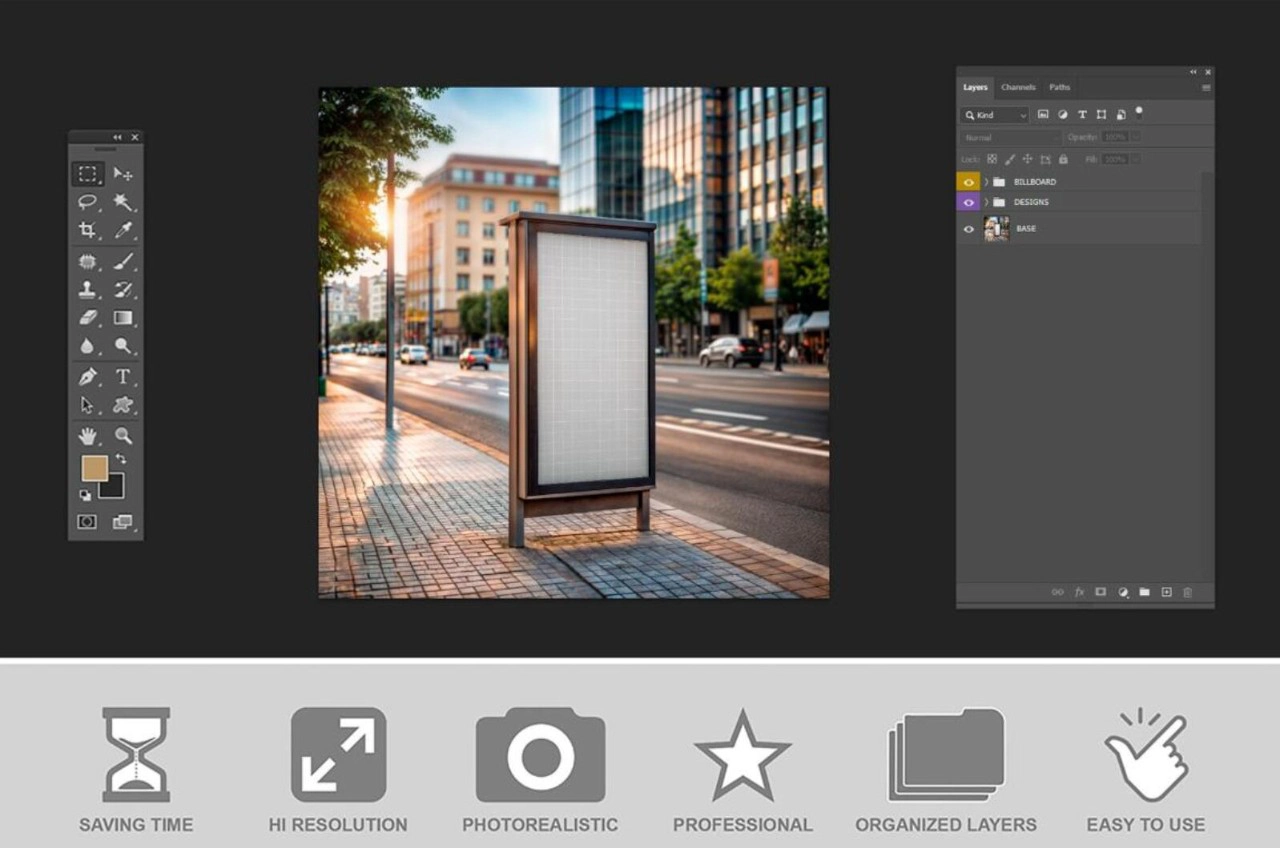The image size is (1280, 848).
Task: Switch to the Channels tab
Action: [x=1018, y=87]
